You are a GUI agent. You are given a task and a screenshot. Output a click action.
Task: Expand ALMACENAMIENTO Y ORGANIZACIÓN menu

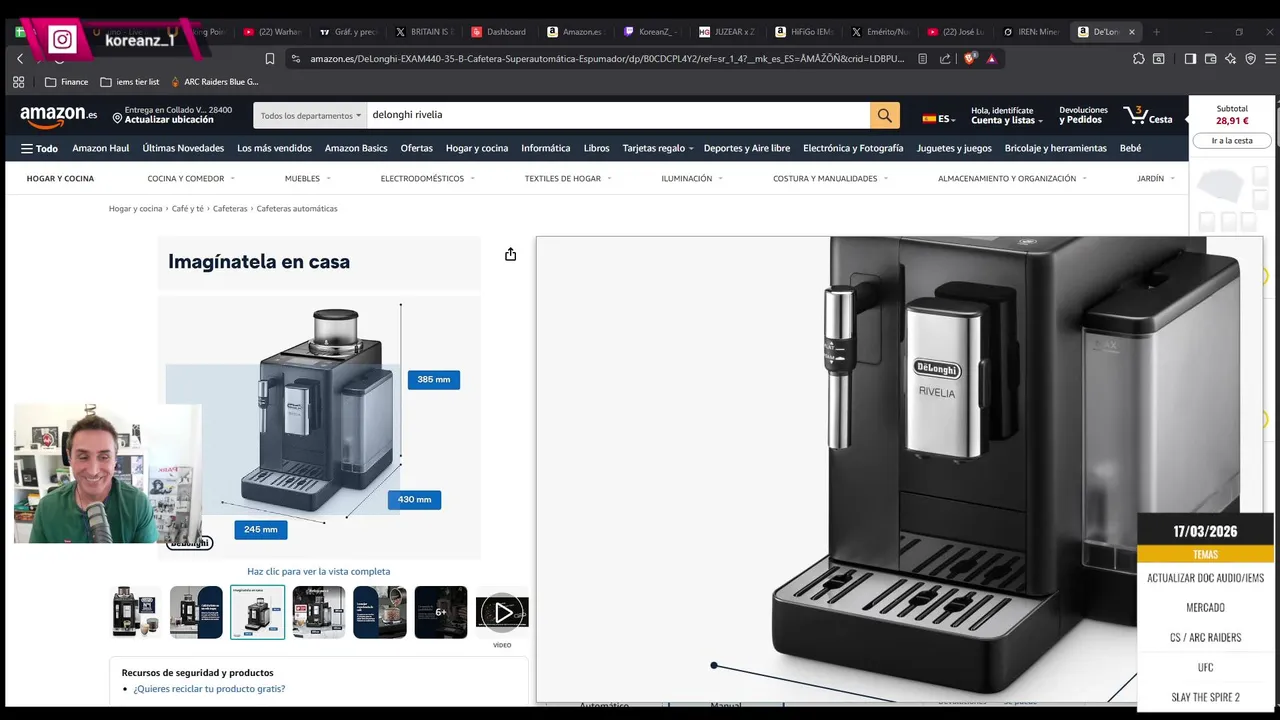1012,179
